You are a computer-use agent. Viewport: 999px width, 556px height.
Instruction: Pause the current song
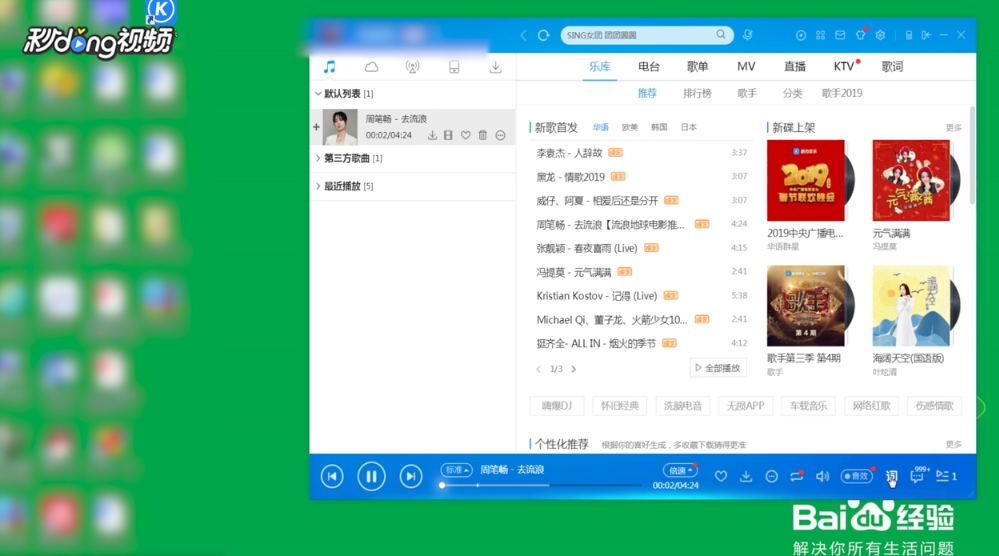coord(371,476)
